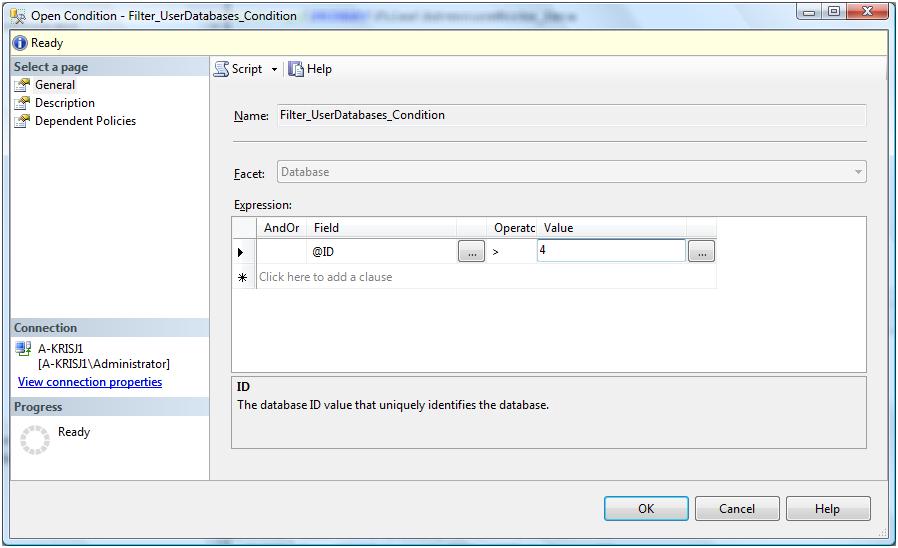Click the empty AndOr cell of the @ID row

281,251
